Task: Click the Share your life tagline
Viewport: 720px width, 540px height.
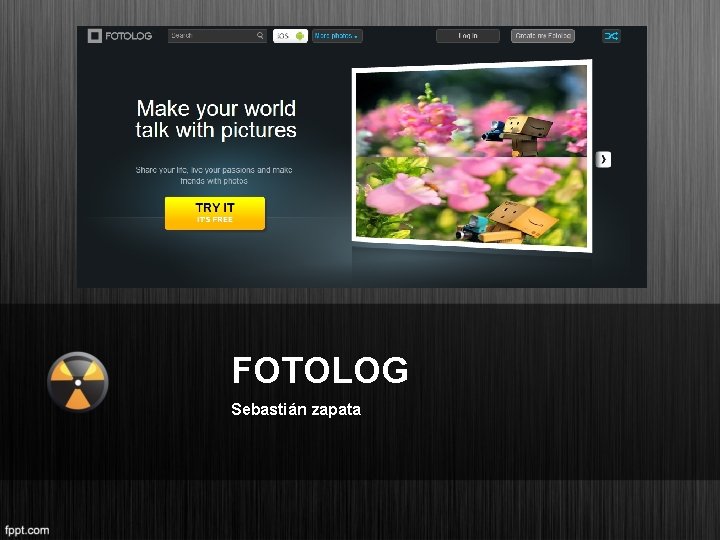Action: (x=214, y=175)
